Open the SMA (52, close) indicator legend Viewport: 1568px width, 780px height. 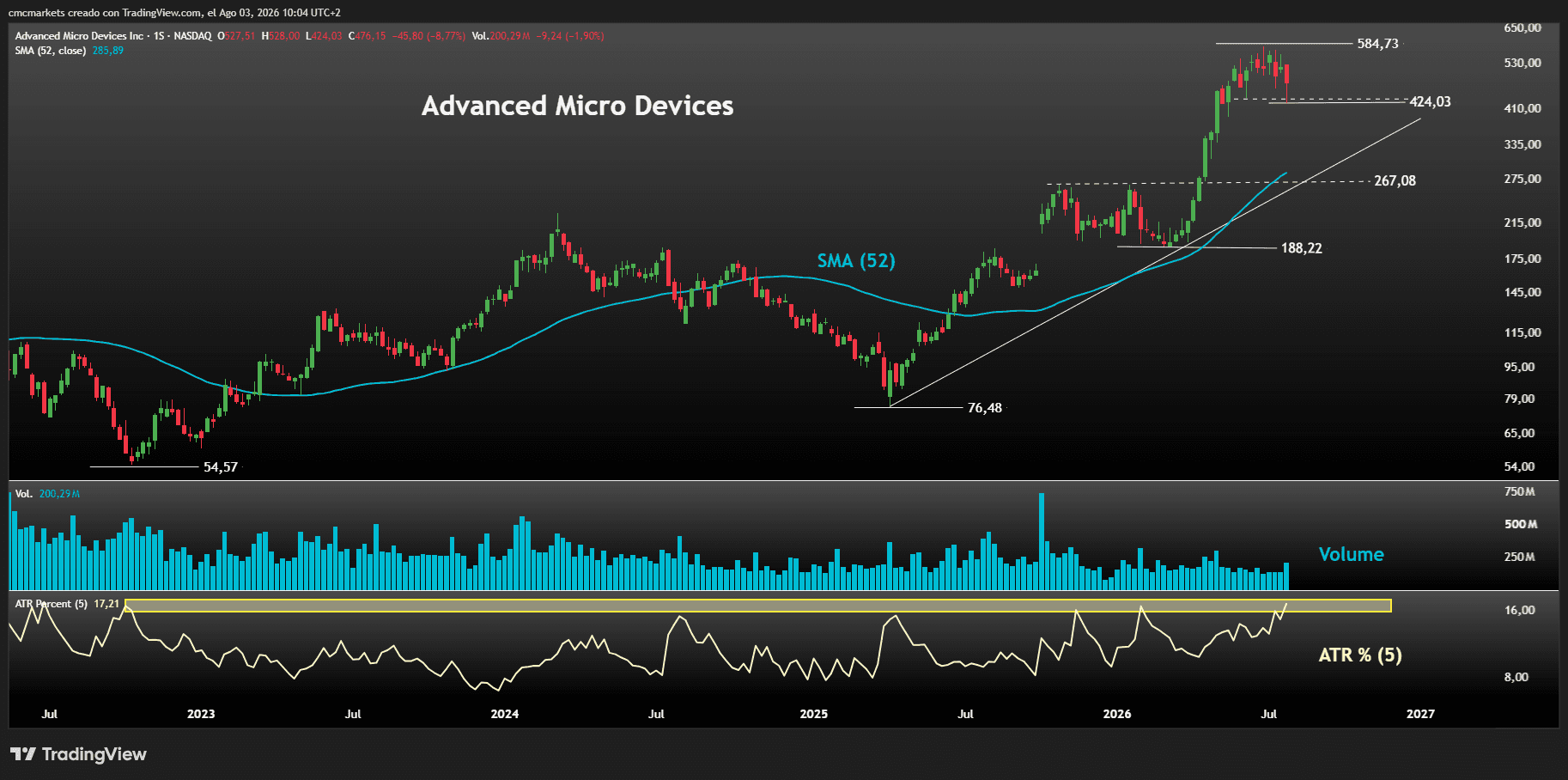(x=51, y=51)
